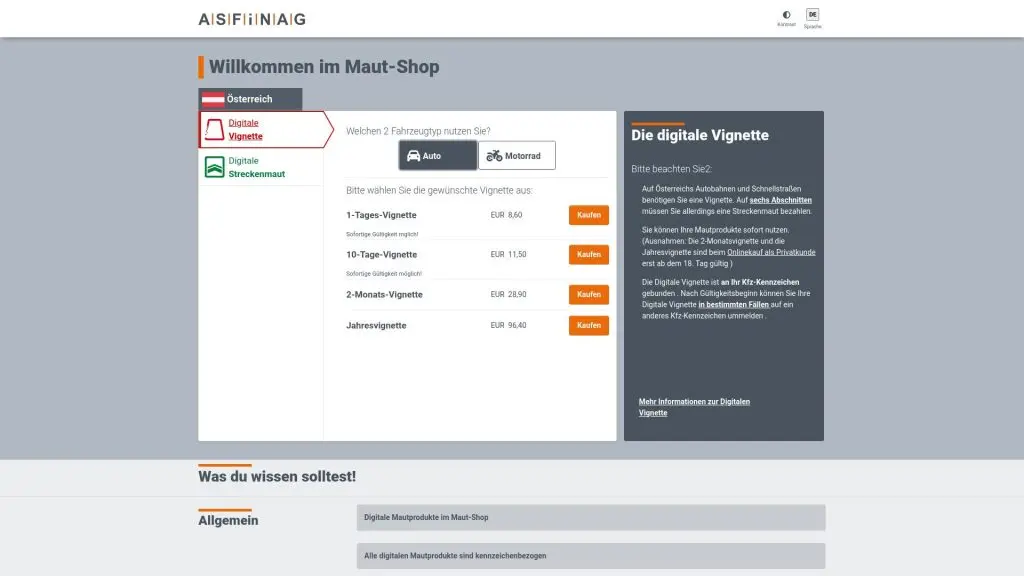Toggle the Kontrast mode icon
The width and height of the screenshot is (1024, 576).
click(786, 15)
